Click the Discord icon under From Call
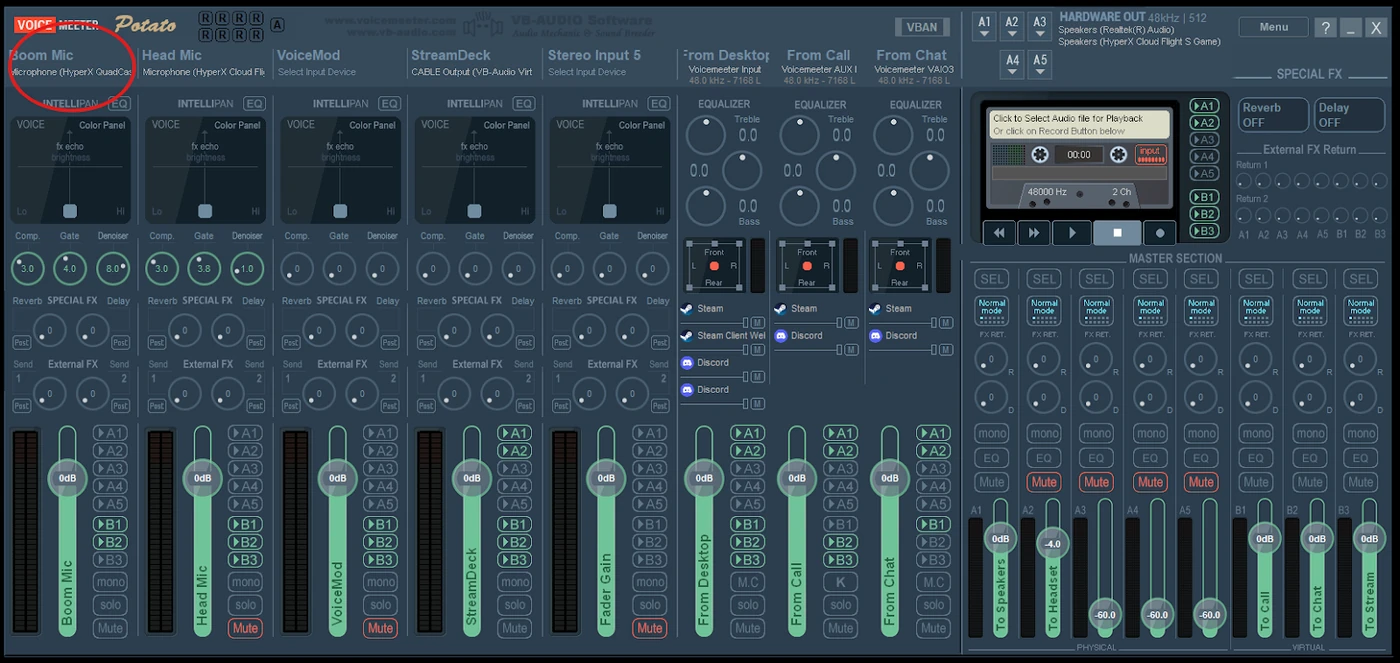The image size is (1400, 663). (x=780, y=336)
